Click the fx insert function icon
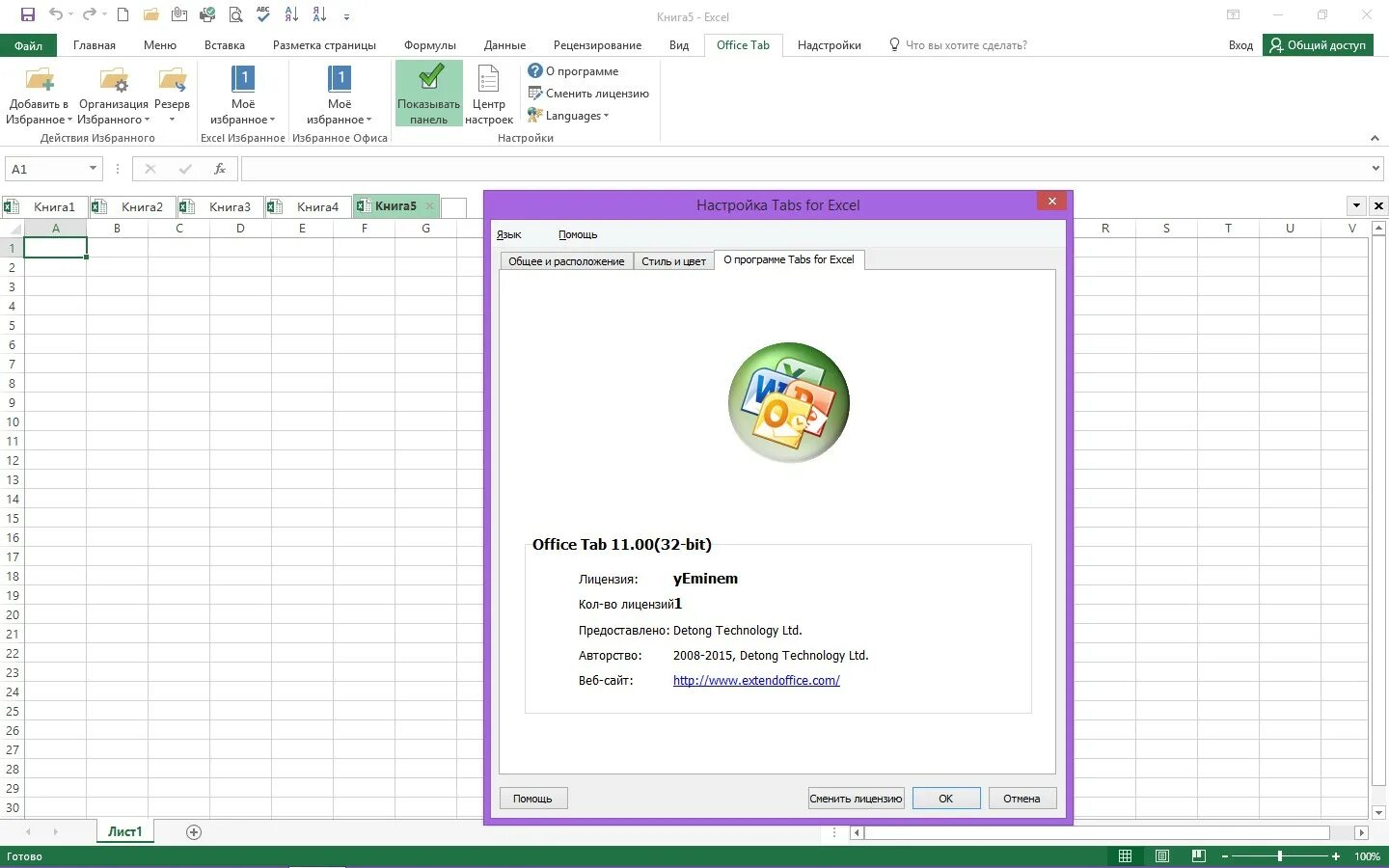 [x=220, y=169]
